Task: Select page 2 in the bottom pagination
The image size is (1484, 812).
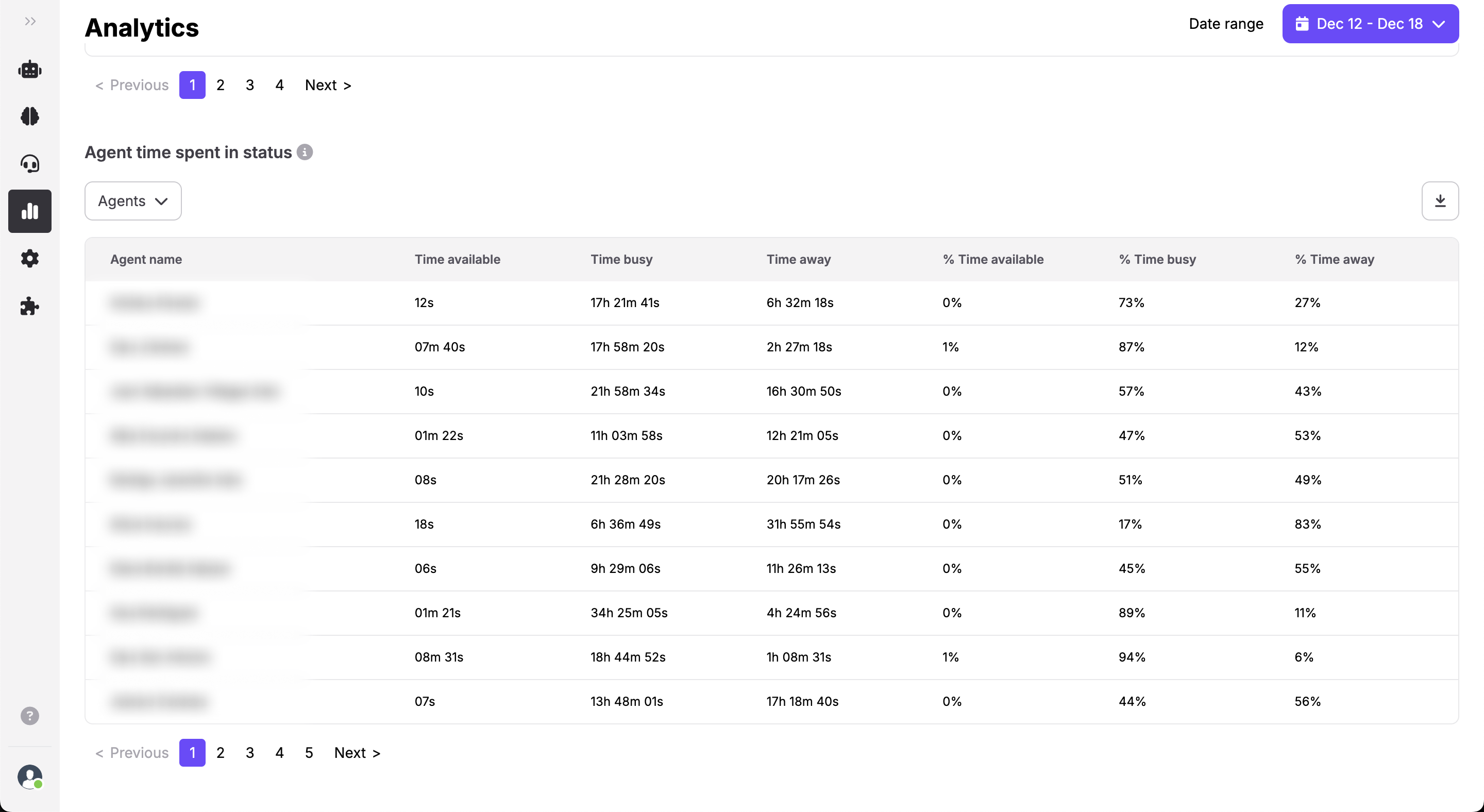Action: [220, 753]
